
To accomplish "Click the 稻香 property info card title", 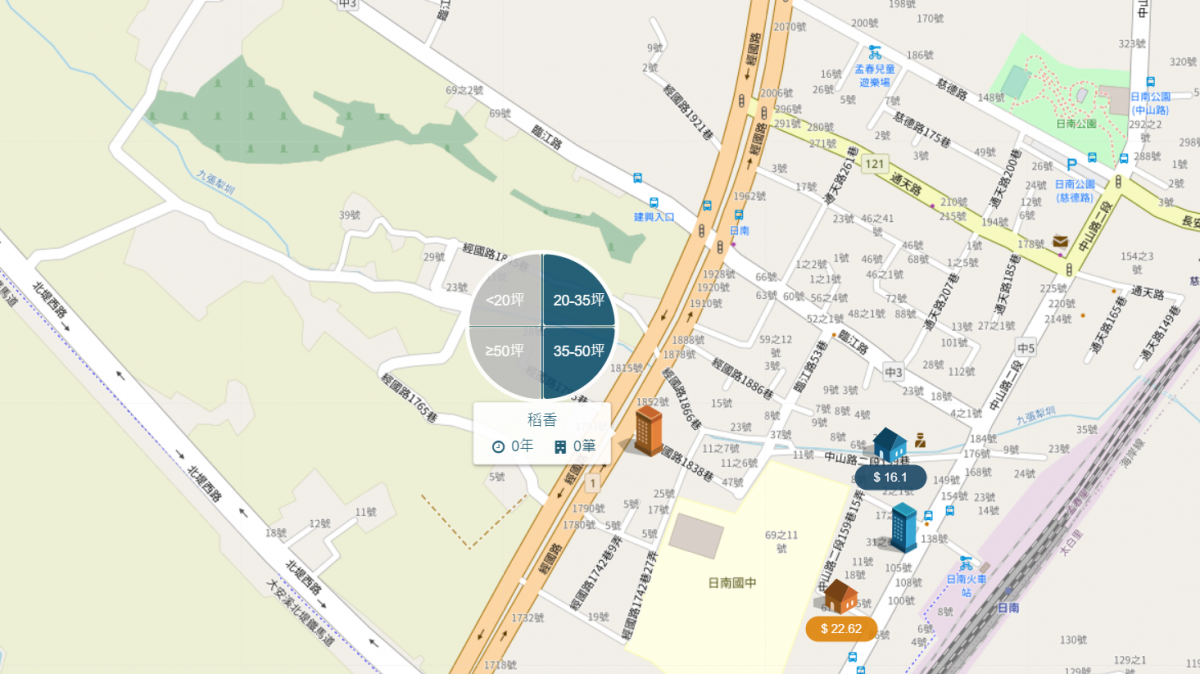I will point(542,420).
